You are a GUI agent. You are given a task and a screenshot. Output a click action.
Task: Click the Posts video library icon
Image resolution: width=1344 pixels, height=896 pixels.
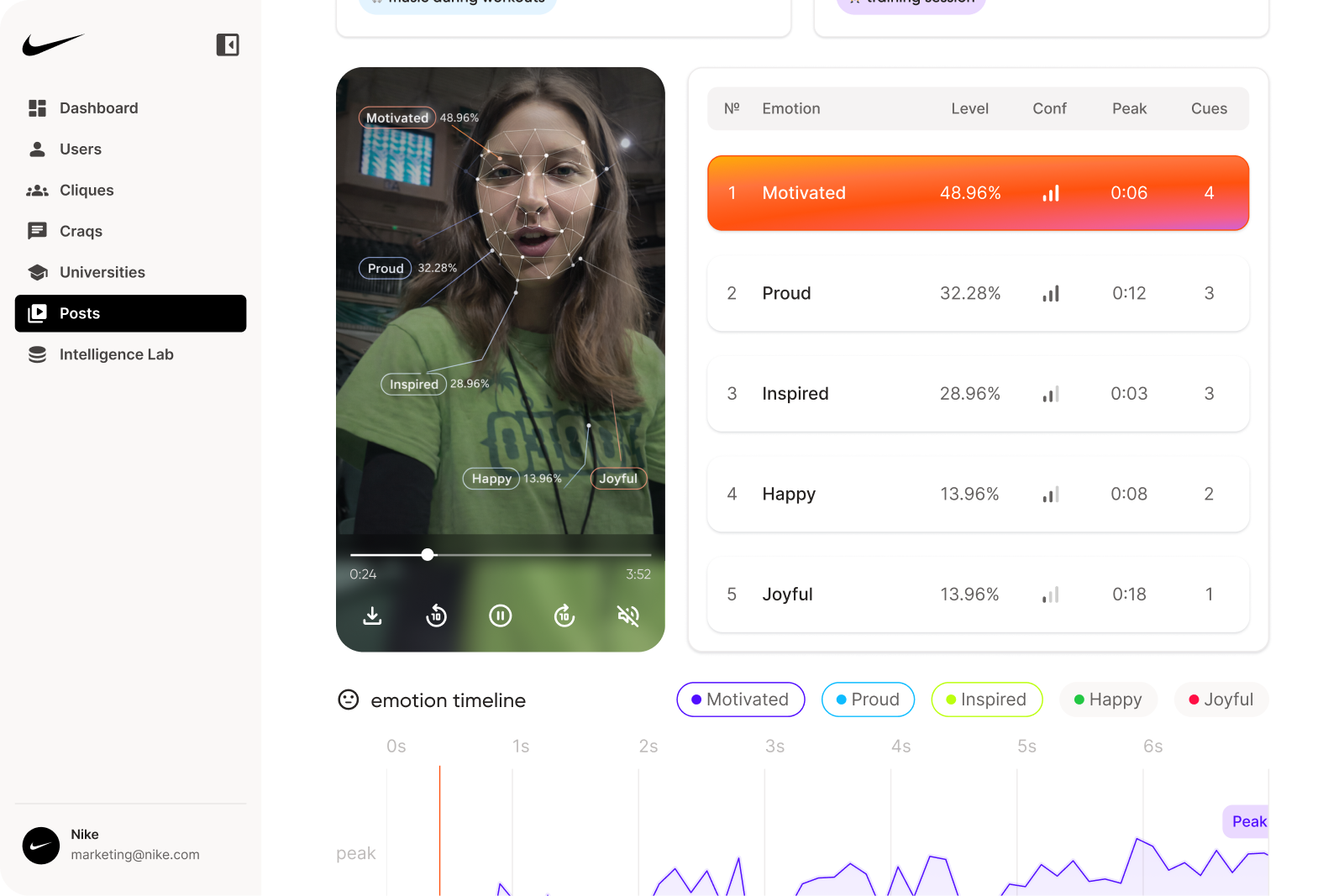click(37, 313)
